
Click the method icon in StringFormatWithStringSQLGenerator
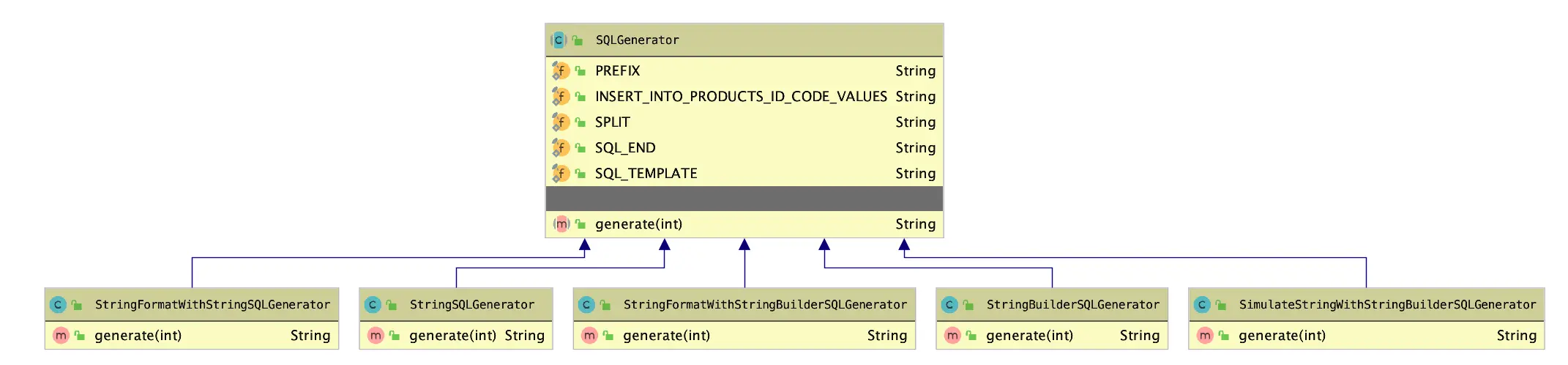(61, 336)
